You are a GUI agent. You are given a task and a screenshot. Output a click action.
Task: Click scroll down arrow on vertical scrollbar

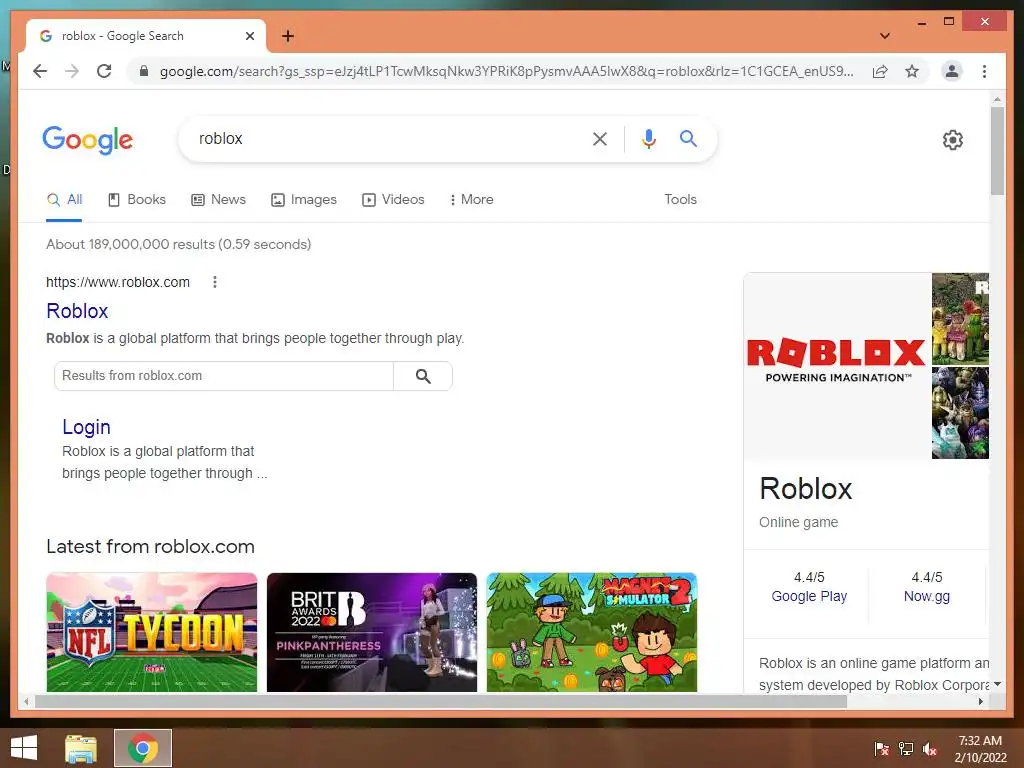coord(997,684)
